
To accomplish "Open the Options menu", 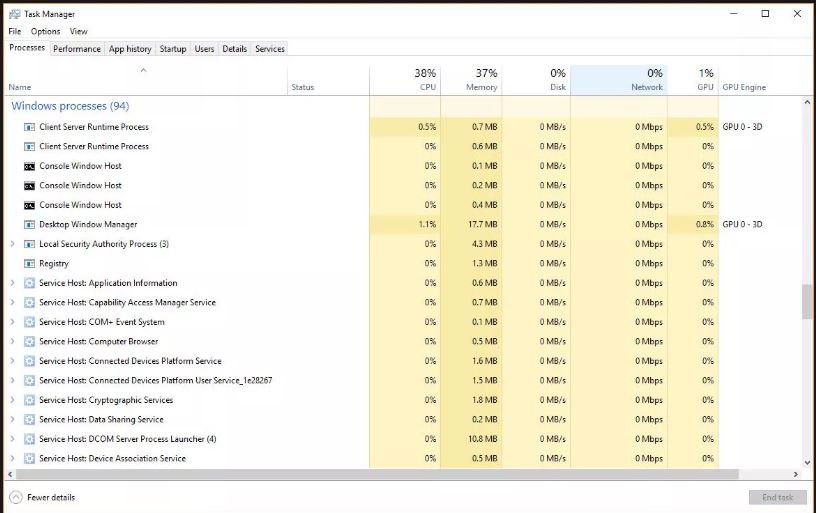I will tap(45, 31).
